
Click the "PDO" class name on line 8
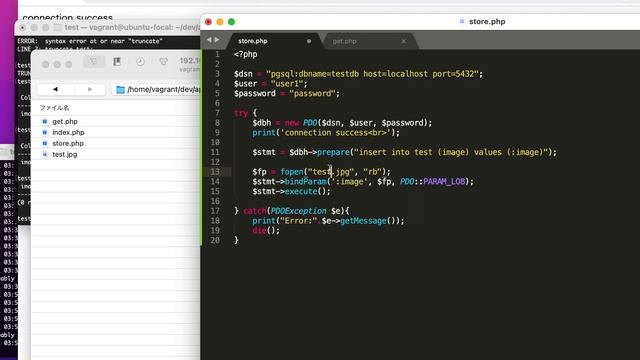(310, 123)
